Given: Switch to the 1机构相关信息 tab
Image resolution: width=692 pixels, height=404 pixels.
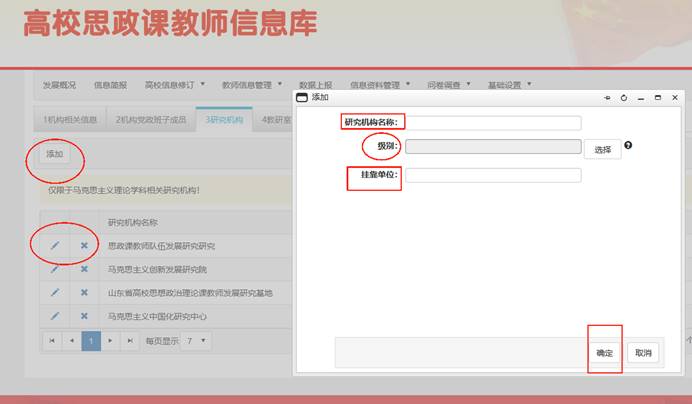Looking at the screenshot, I should [70, 120].
